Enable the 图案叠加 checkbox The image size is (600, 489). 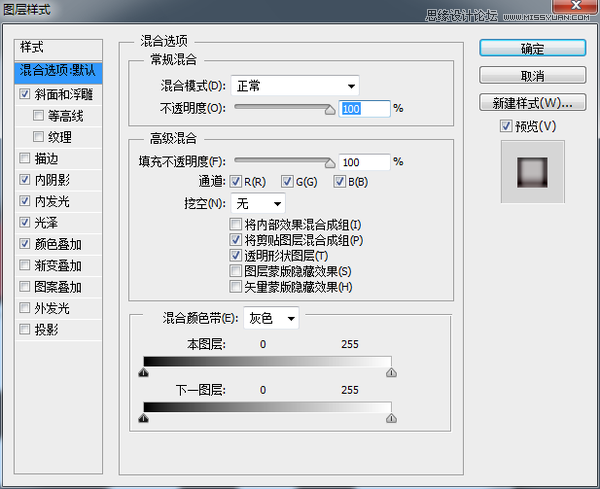pyautogui.click(x=25, y=286)
